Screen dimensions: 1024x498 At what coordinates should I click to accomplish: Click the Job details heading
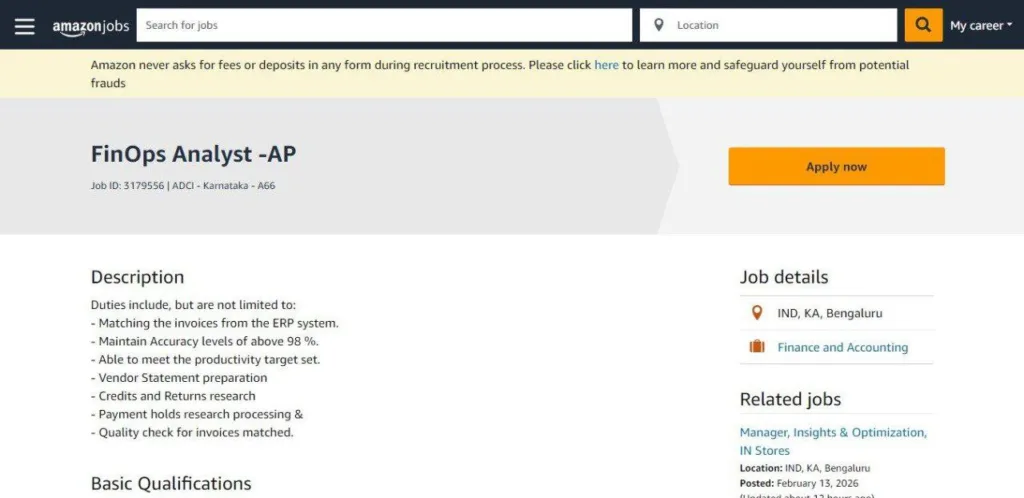pos(784,277)
